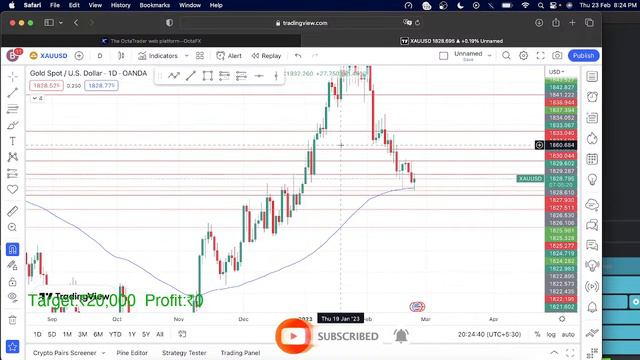Collapse the indicator legend showing 4
This screenshot has width=640, height=360.
pos(37,98)
